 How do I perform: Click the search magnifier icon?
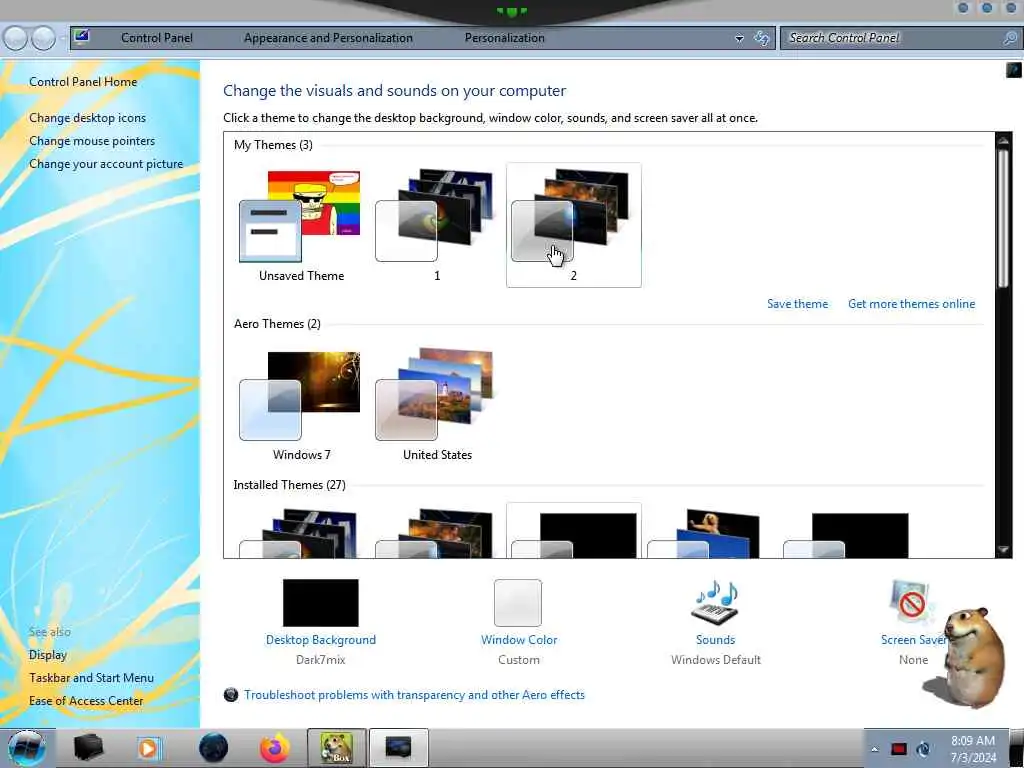pyautogui.click(x=1009, y=38)
